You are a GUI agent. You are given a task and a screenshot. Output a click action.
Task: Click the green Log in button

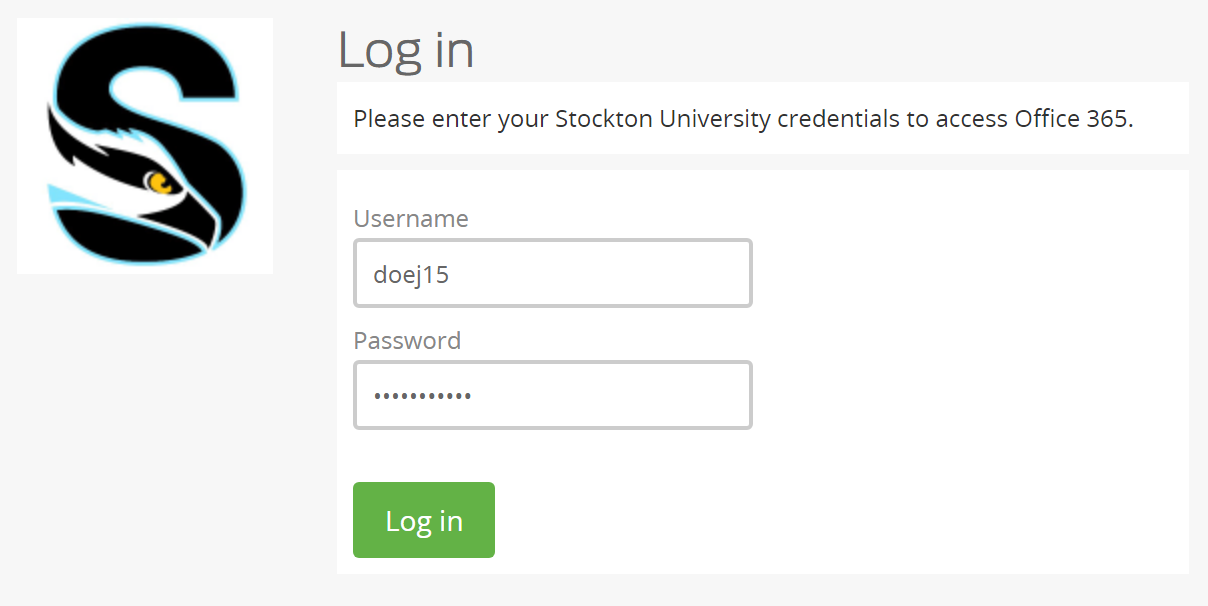click(424, 520)
